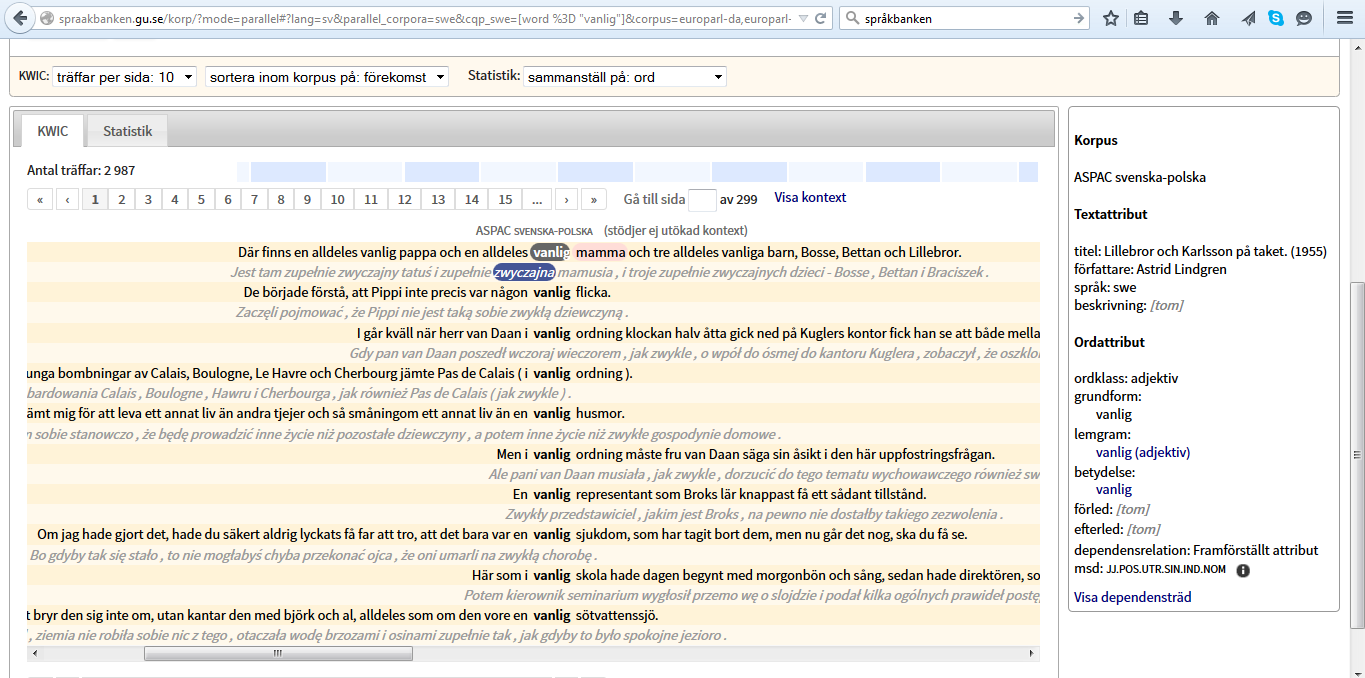Click the chat smiley toolbar icon
The image size is (1365, 678).
coord(1304,18)
